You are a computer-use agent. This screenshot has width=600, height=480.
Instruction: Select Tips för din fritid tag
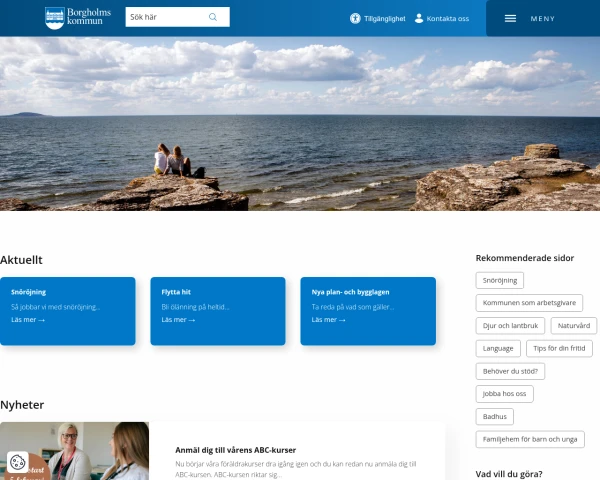click(559, 348)
